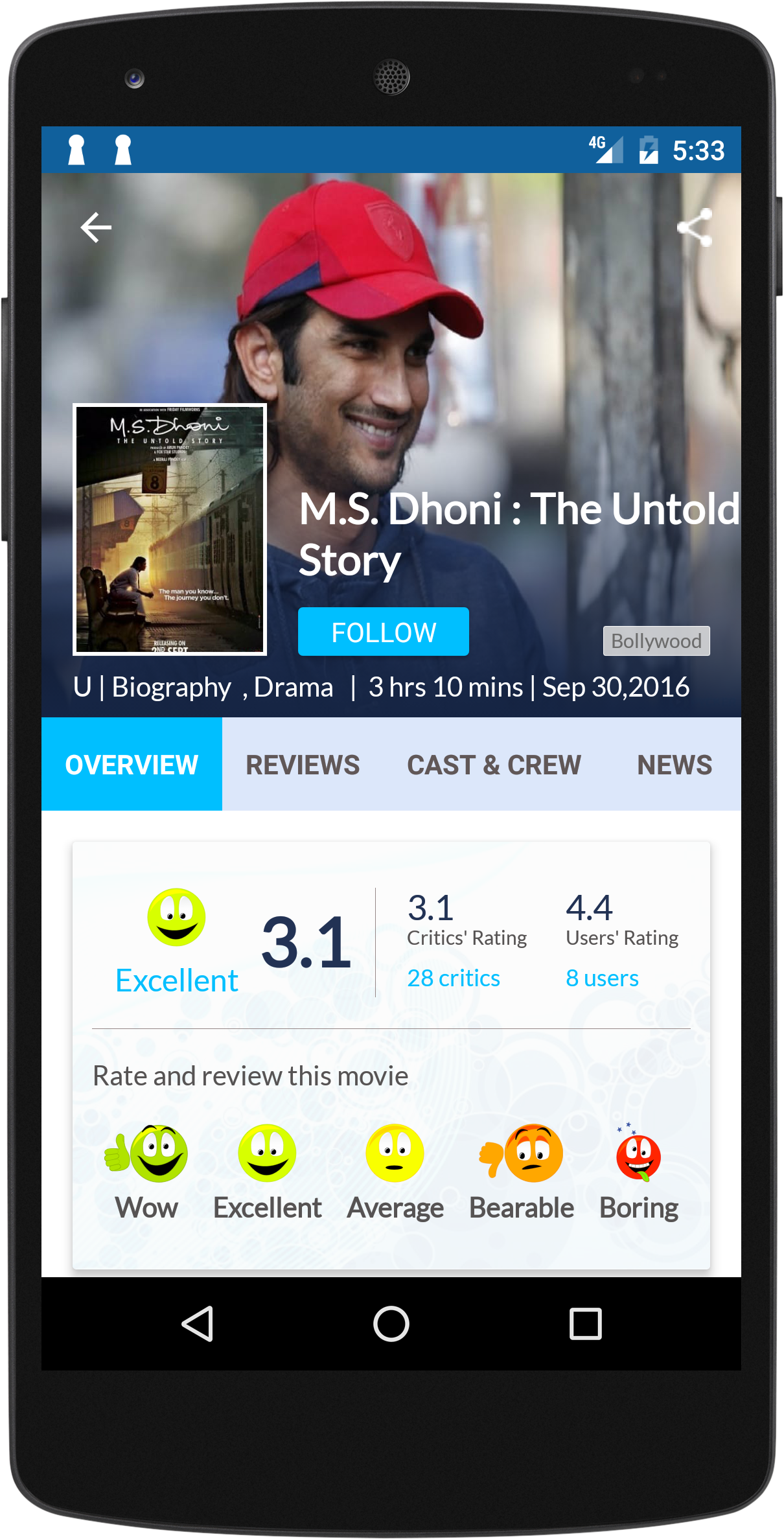Tap the share icon
This screenshot has height=1539, width=784.
(695, 227)
